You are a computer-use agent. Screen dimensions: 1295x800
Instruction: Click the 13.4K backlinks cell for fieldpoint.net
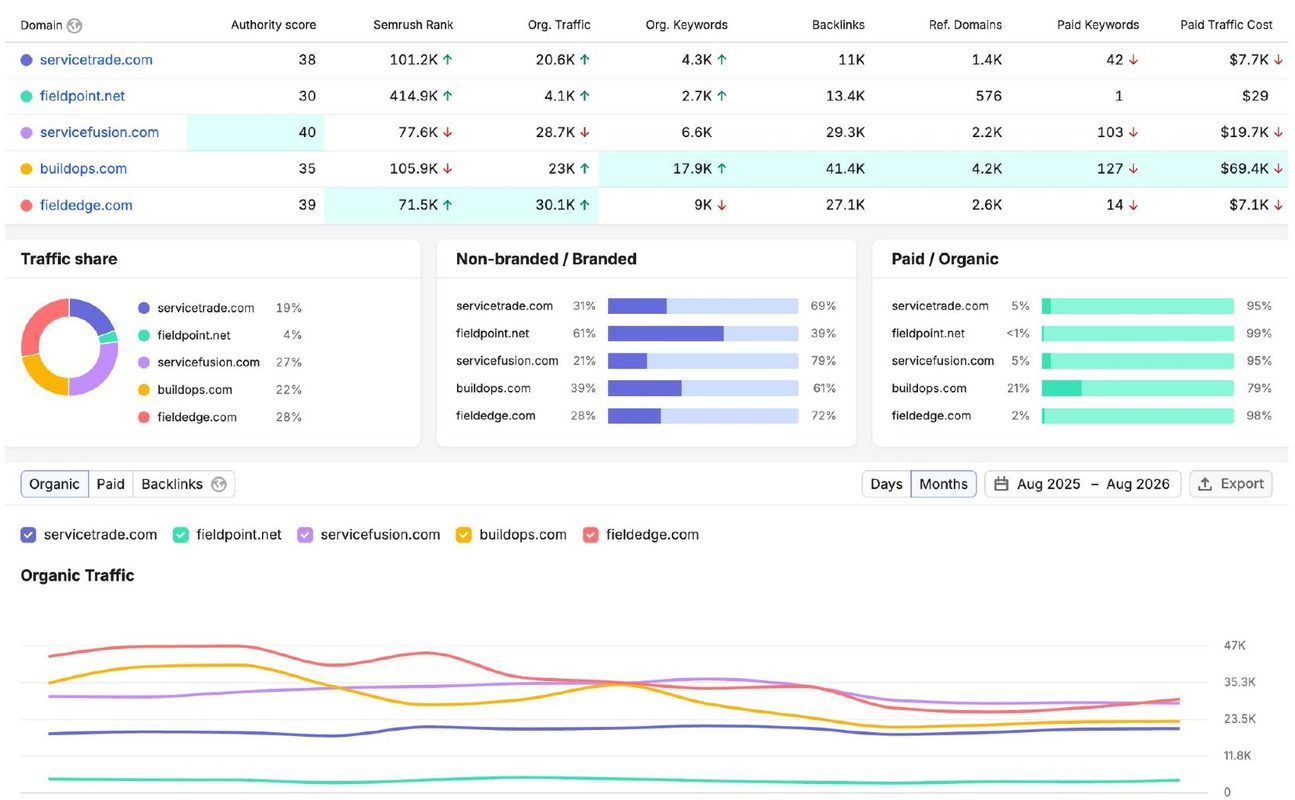[845, 96]
